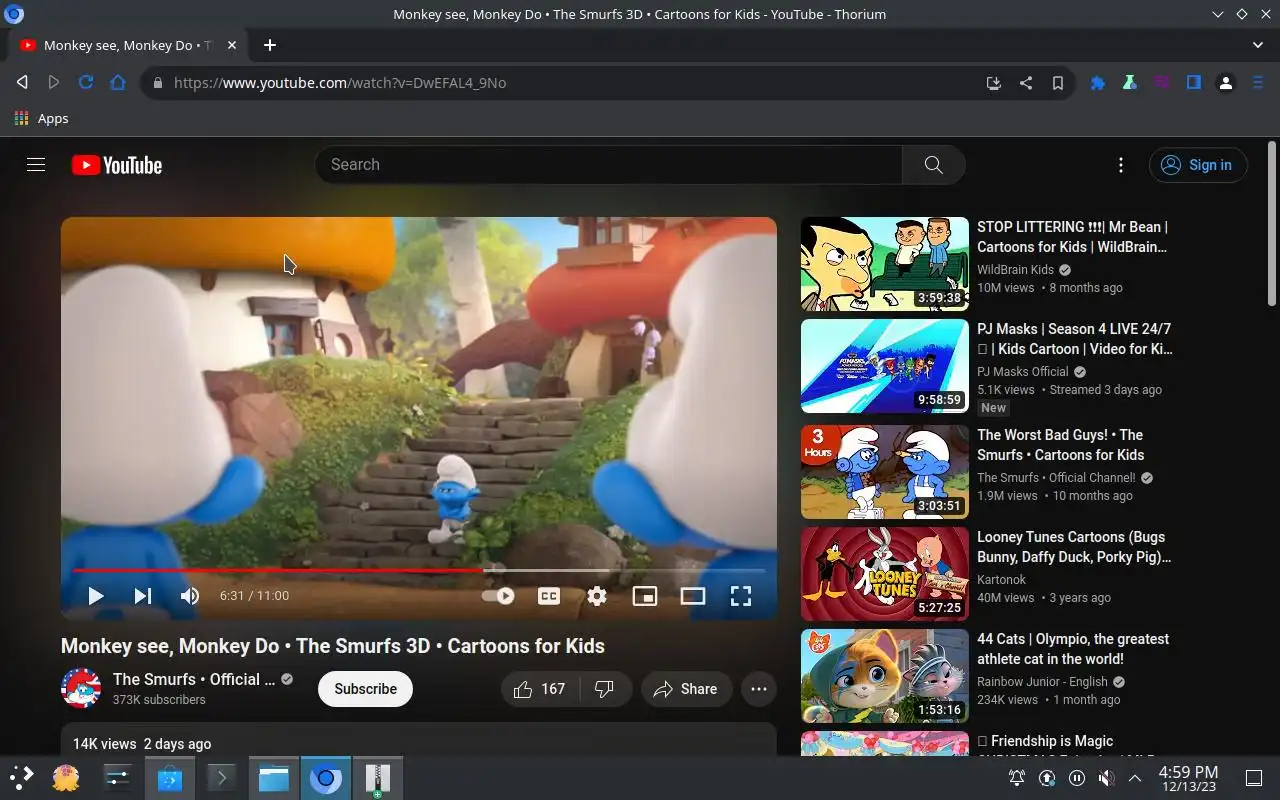Open file manager from taskbar
The height and width of the screenshot is (800, 1280).
click(274, 778)
